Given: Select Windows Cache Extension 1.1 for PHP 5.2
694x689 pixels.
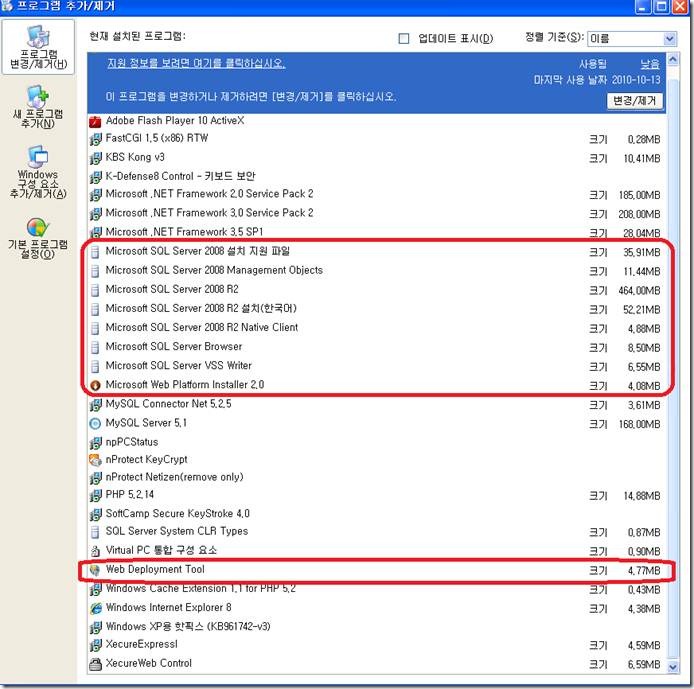Looking at the screenshot, I should pos(377,589).
